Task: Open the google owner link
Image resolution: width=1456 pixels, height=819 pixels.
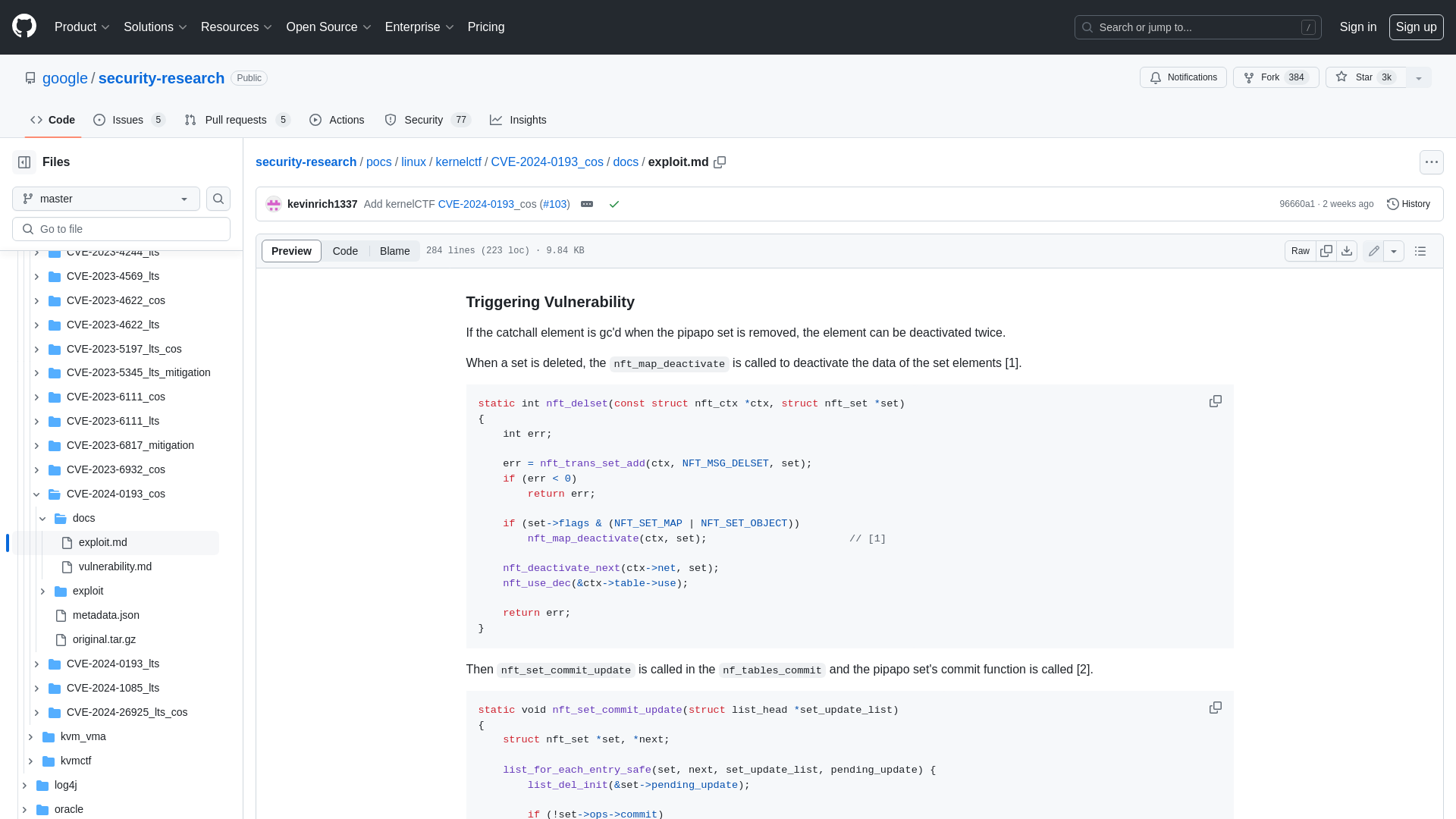Action: click(x=65, y=78)
